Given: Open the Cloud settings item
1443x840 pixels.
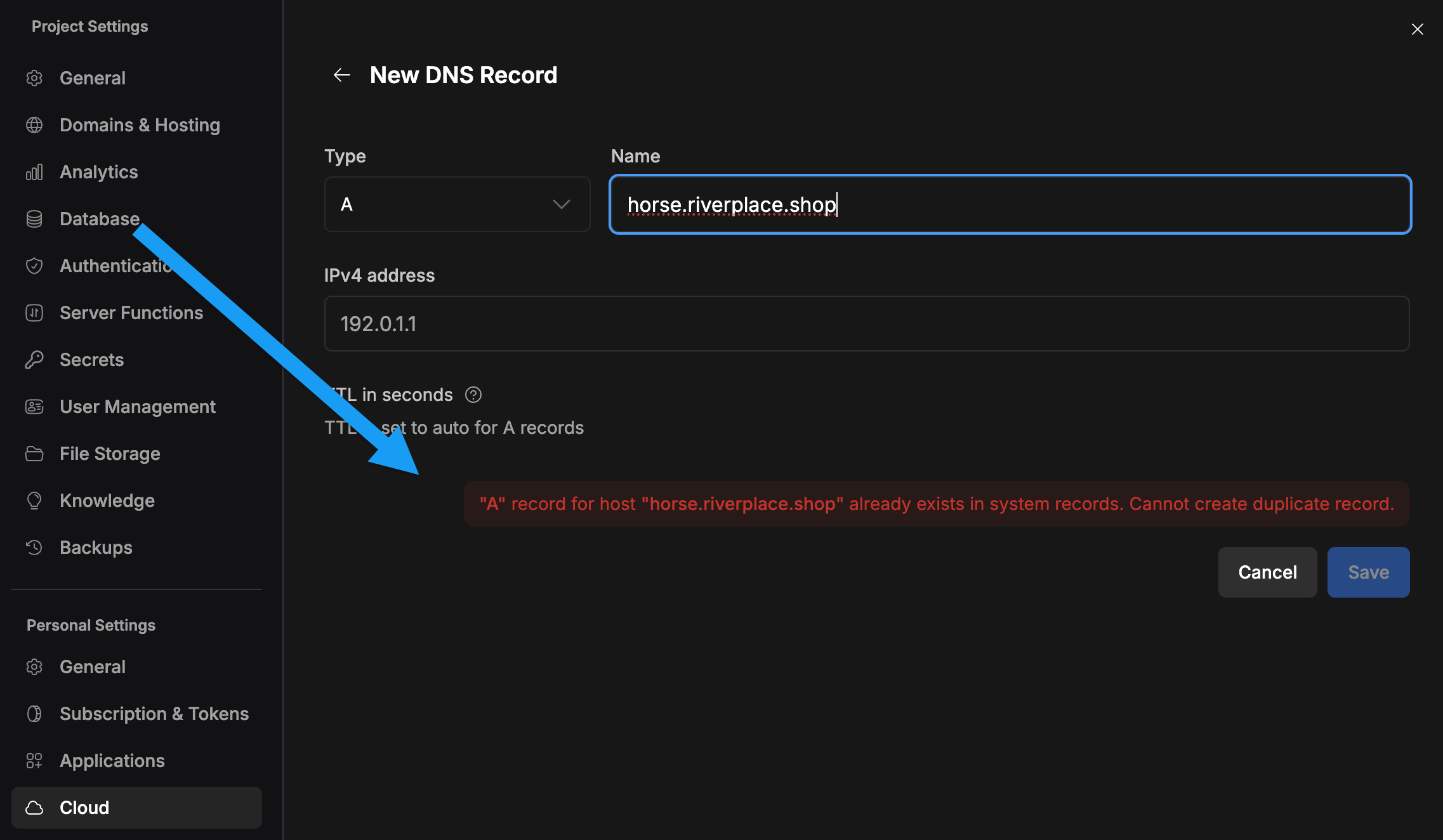Looking at the screenshot, I should (136, 808).
